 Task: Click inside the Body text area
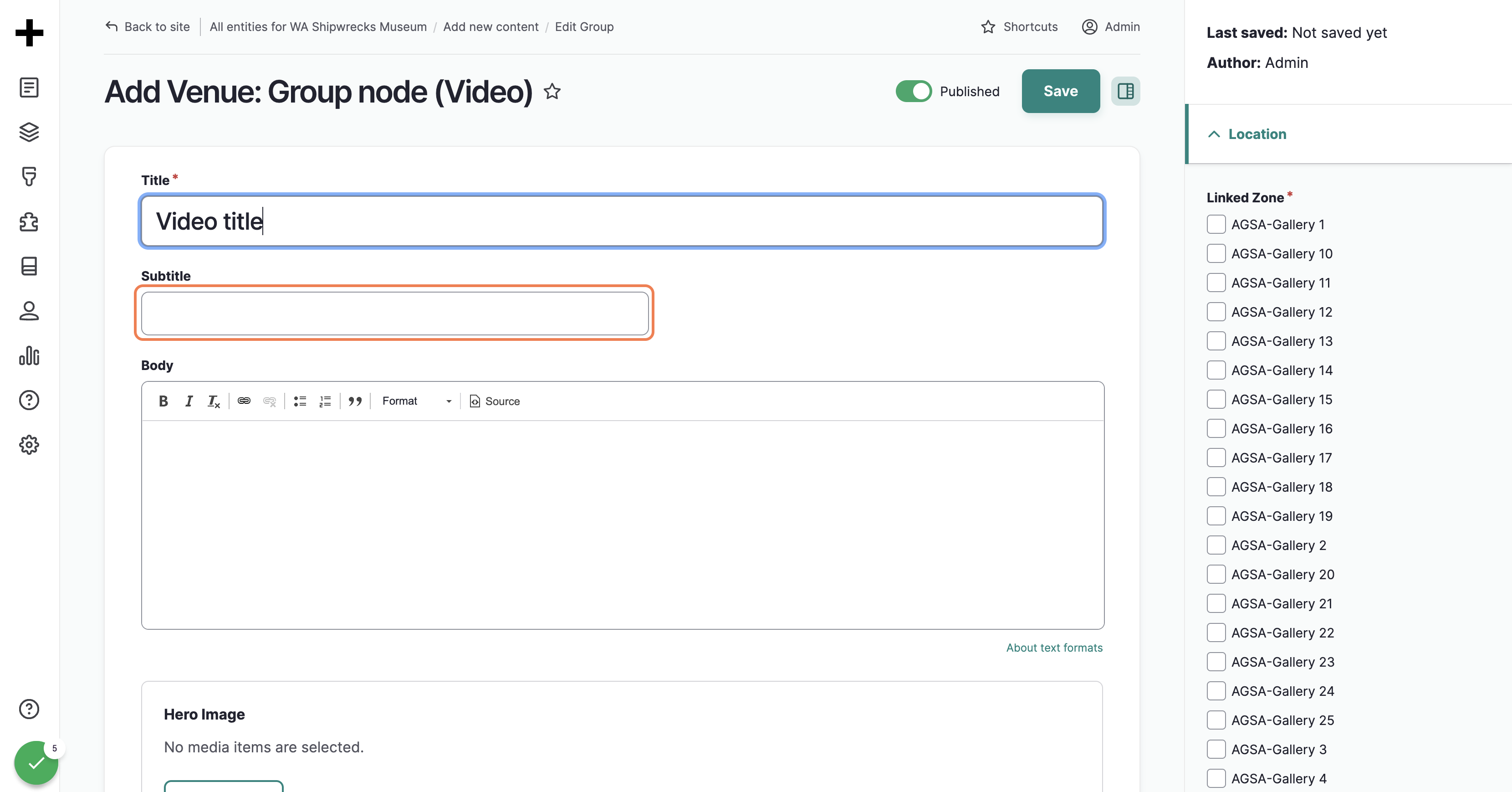point(622,525)
